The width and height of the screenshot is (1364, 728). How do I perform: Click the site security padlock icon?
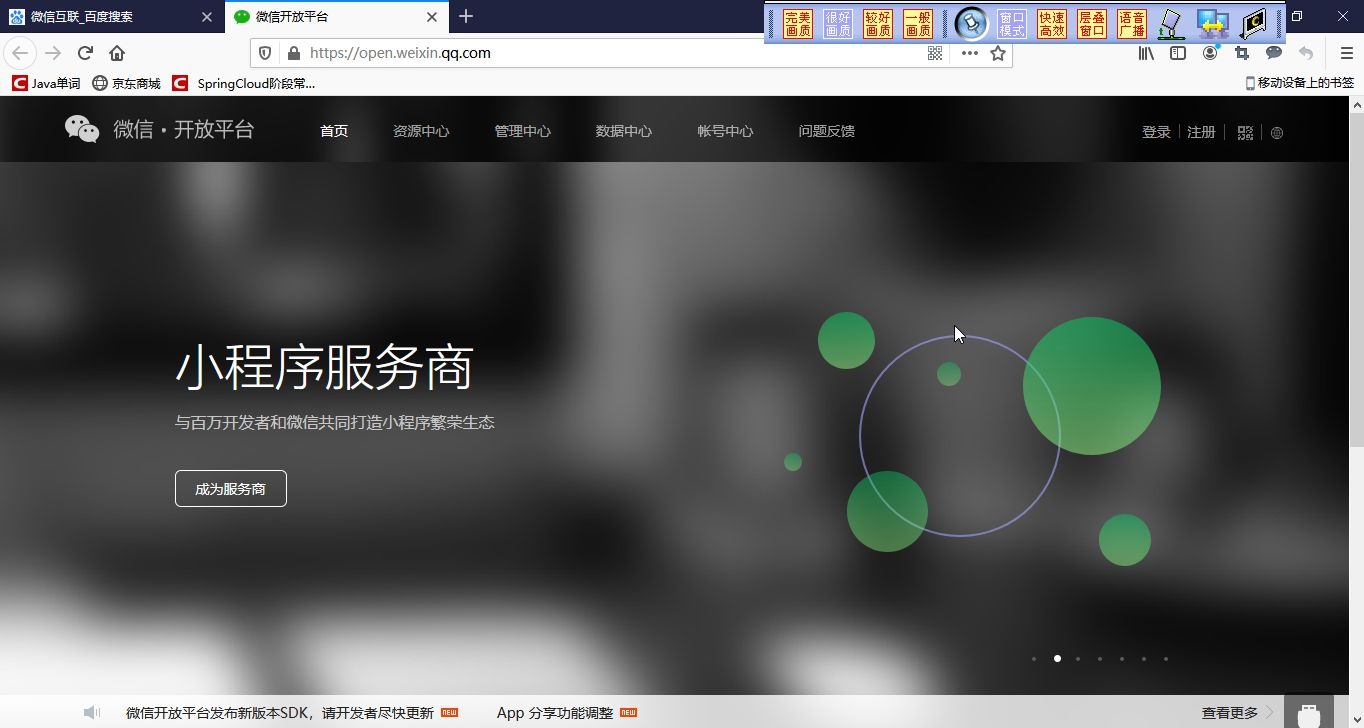click(x=293, y=53)
